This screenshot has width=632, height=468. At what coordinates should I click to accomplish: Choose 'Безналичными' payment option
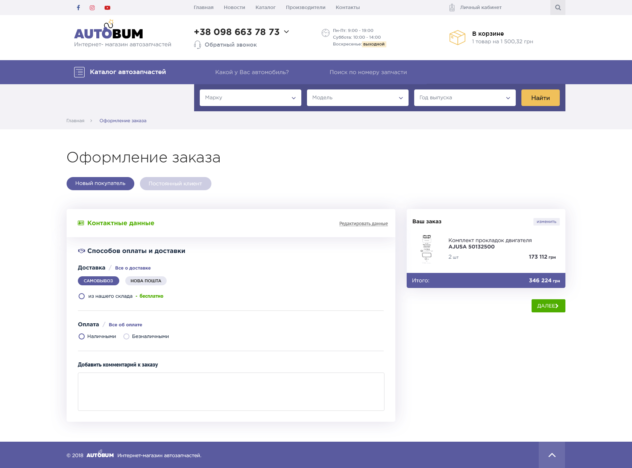(x=126, y=337)
